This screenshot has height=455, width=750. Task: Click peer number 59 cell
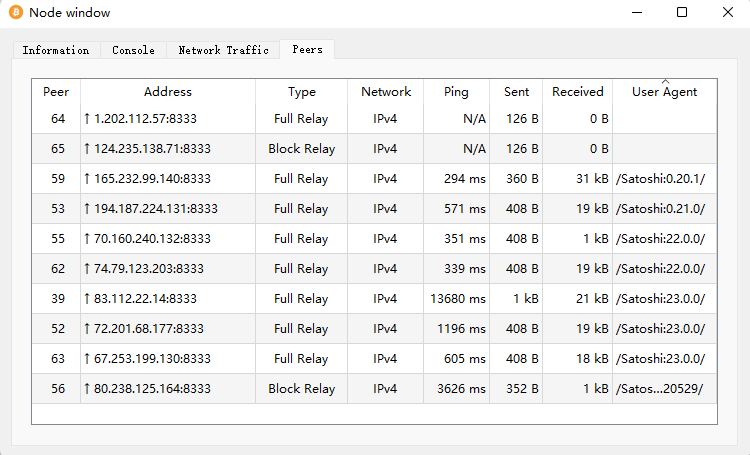click(x=57, y=179)
